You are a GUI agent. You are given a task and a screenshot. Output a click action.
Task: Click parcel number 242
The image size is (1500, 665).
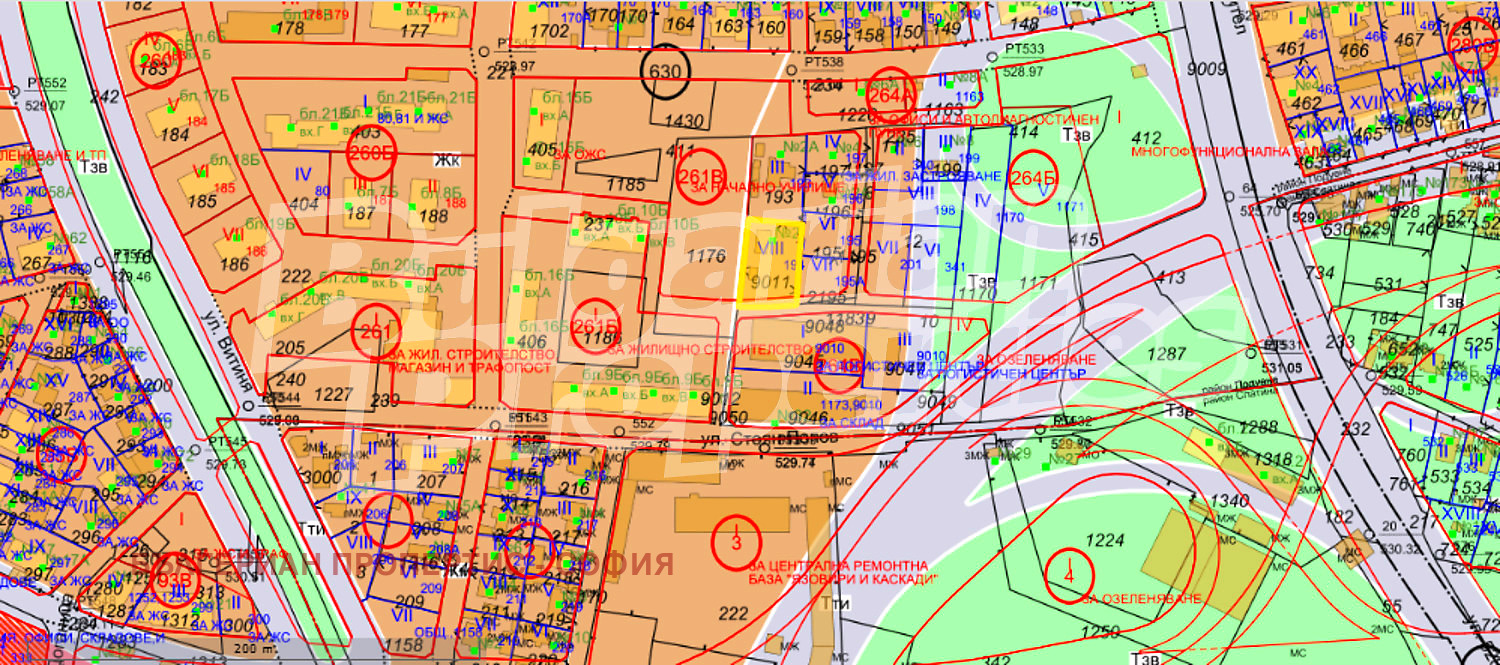coord(103,97)
